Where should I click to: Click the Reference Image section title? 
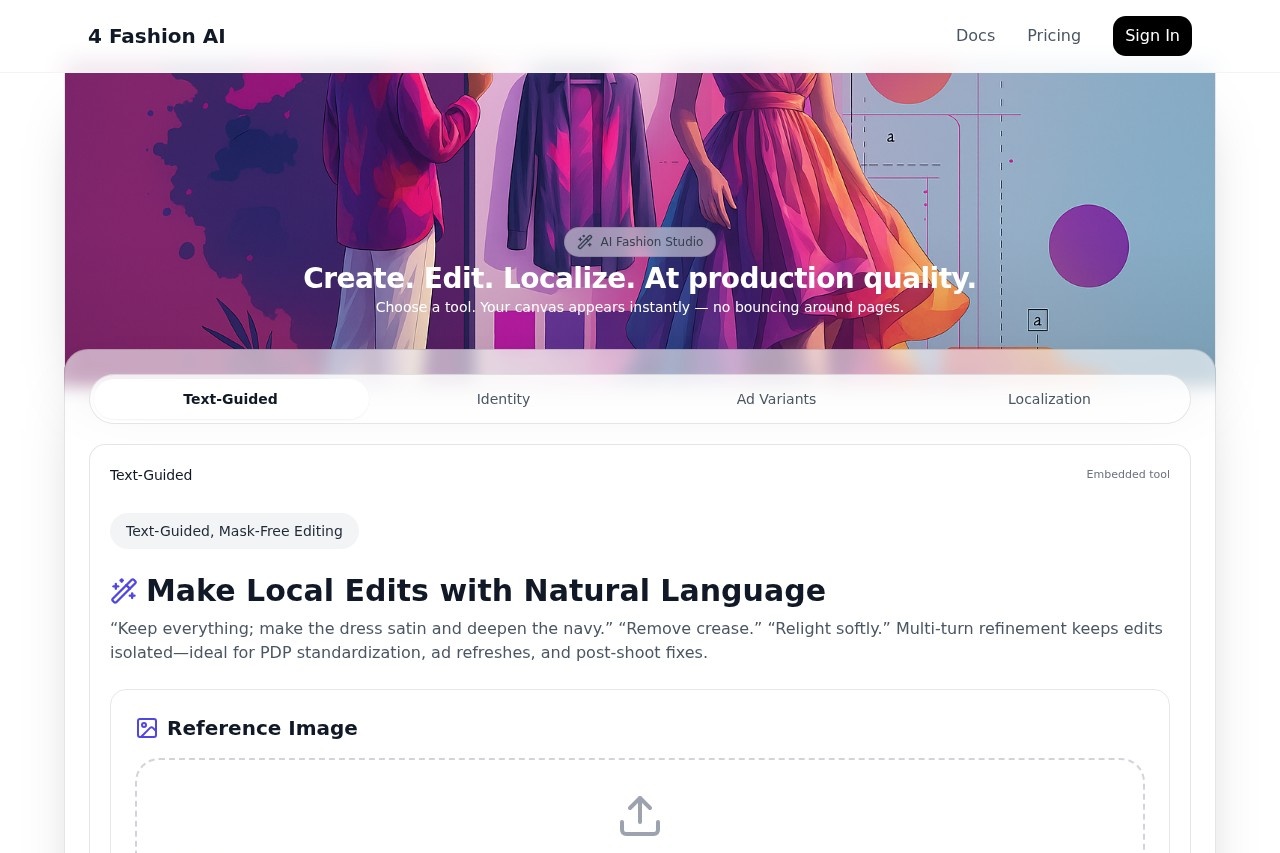click(x=262, y=728)
